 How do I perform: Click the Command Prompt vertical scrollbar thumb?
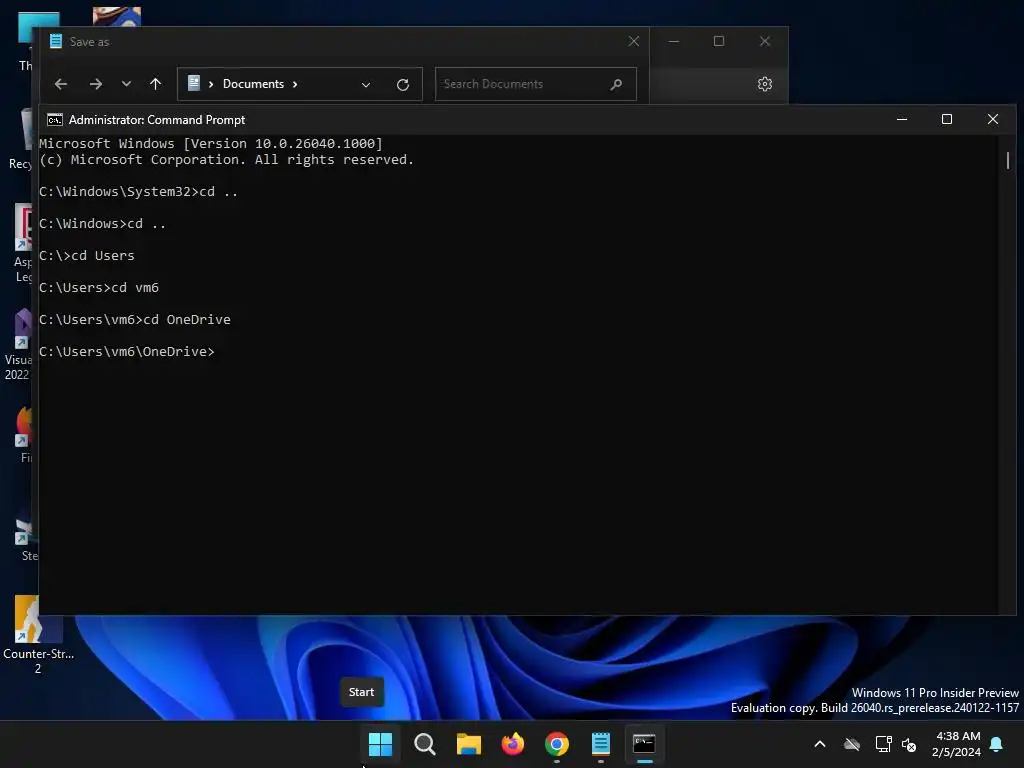1008,160
